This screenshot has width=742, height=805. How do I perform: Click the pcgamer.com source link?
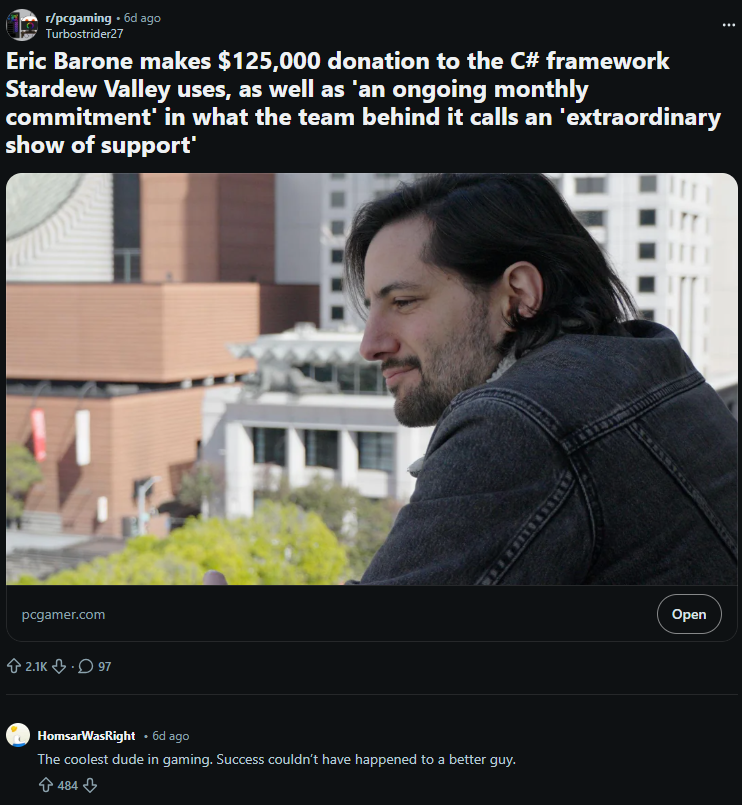coord(63,614)
